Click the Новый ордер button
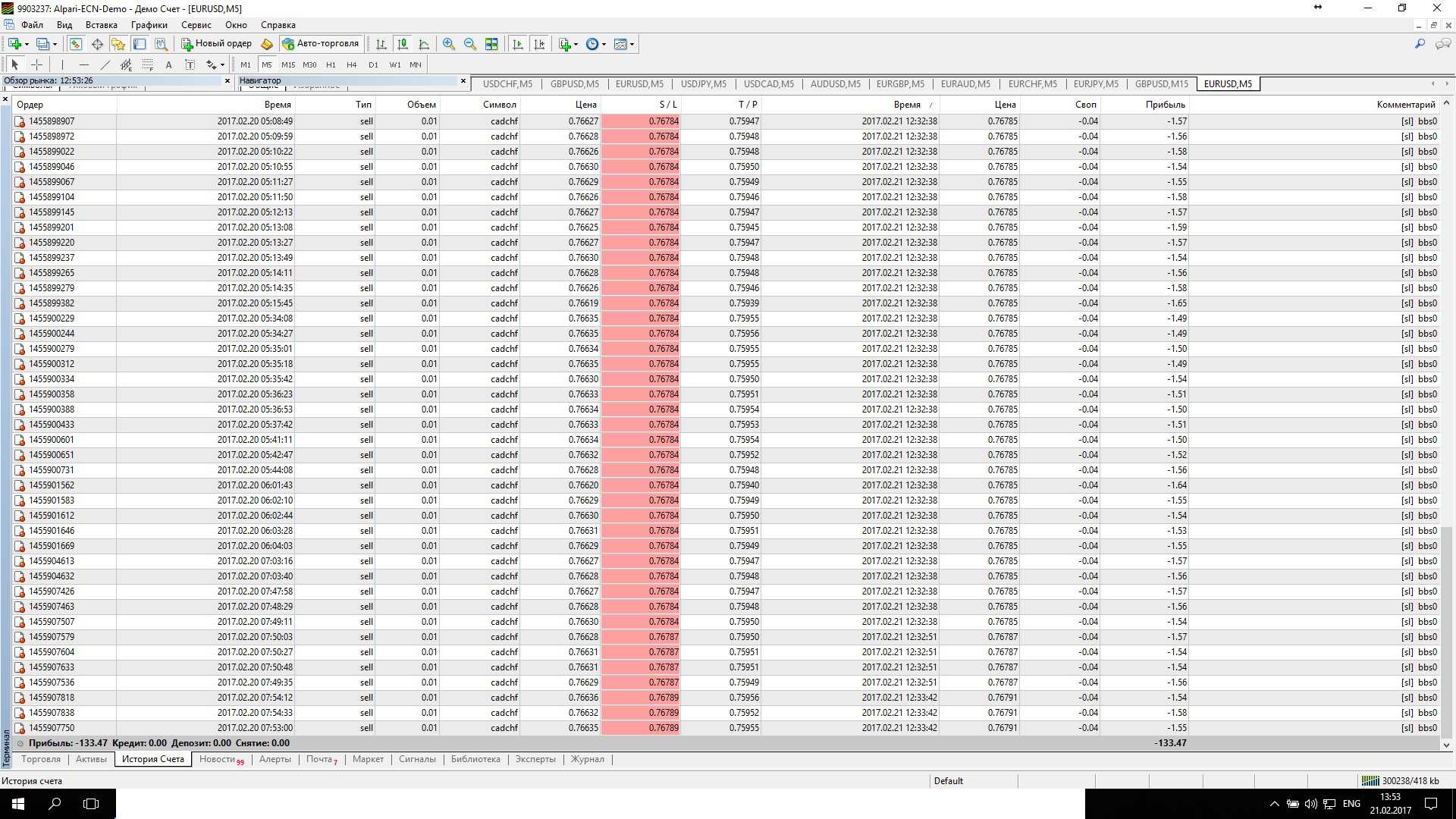 [216, 44]
